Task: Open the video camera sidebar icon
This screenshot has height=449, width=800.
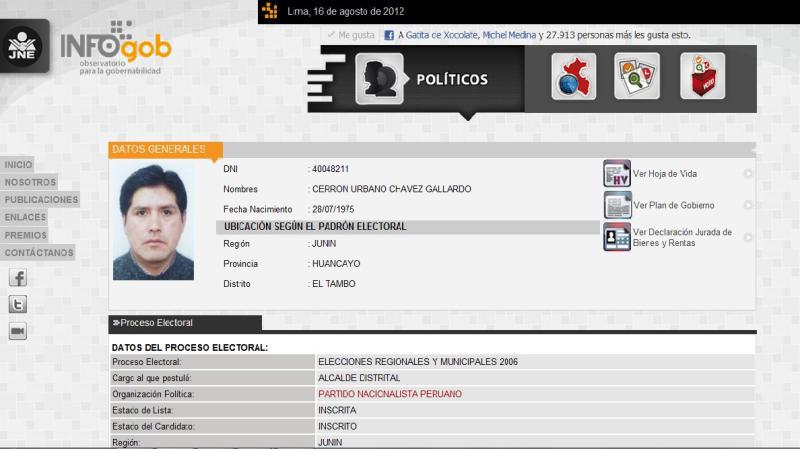Action: click(x=18, y=331)
